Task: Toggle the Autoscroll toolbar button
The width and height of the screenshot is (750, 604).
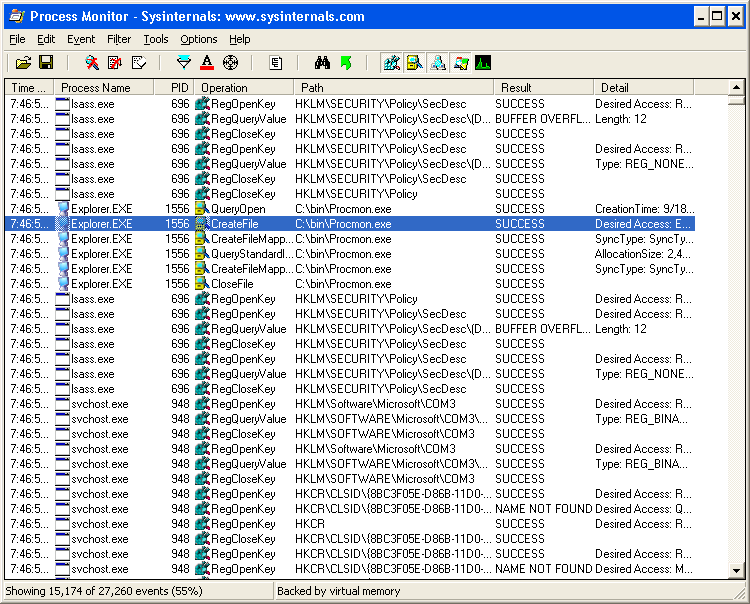Action: click(115, 63)
